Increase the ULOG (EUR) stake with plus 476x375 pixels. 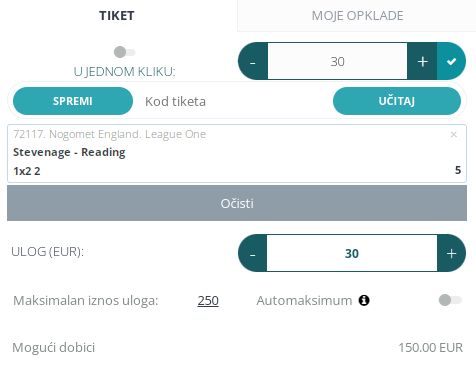pyautogui.click(x=451, y=253)
